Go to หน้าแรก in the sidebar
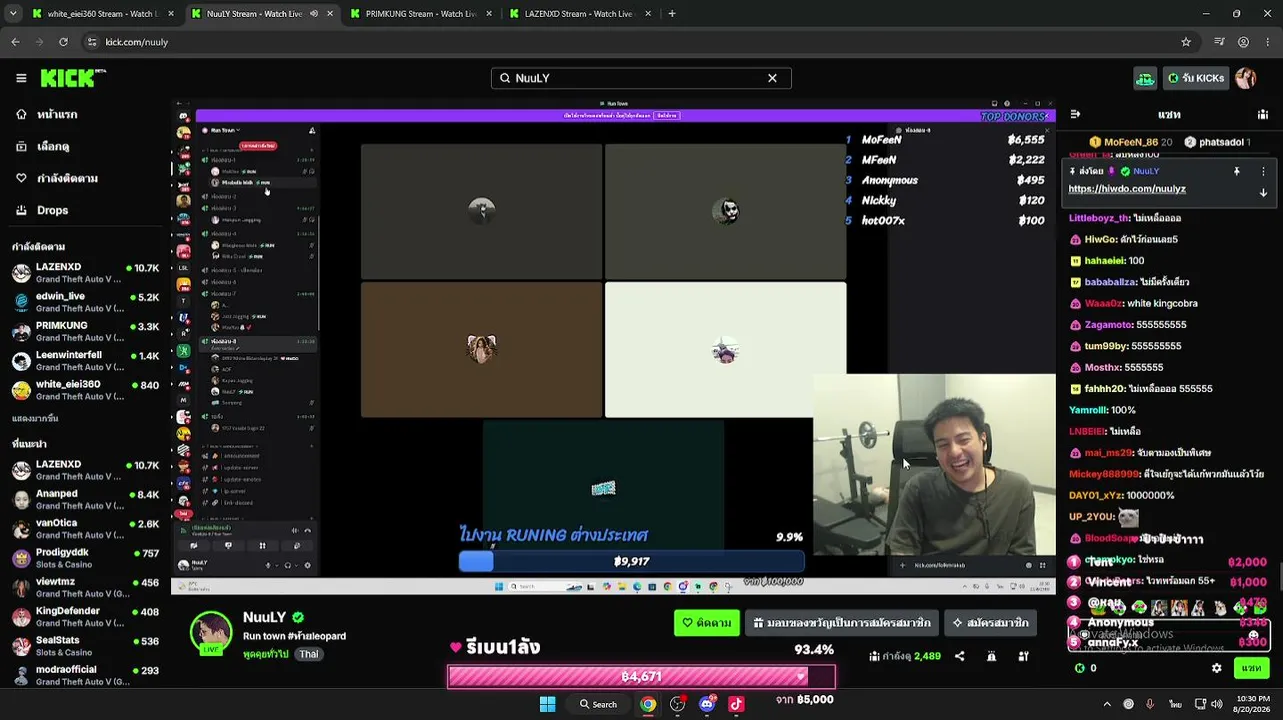 click(x=57, y=114)
